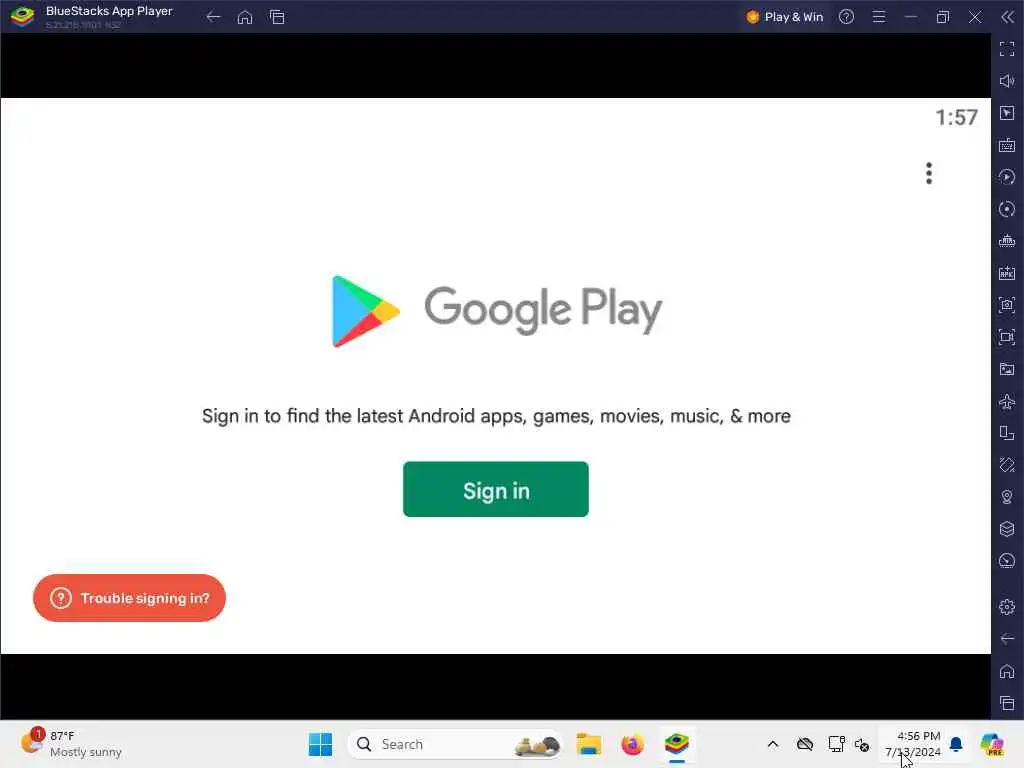Open the weather widget showing 87°F
The height and width of the screenshot is (768, 1024).
click(71, 744)
